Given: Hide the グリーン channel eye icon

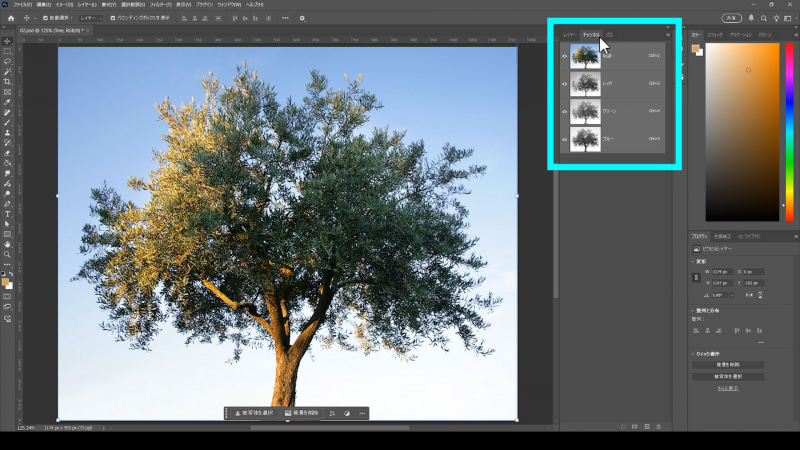Looking at the screenshot, I should tap(564, 111).
